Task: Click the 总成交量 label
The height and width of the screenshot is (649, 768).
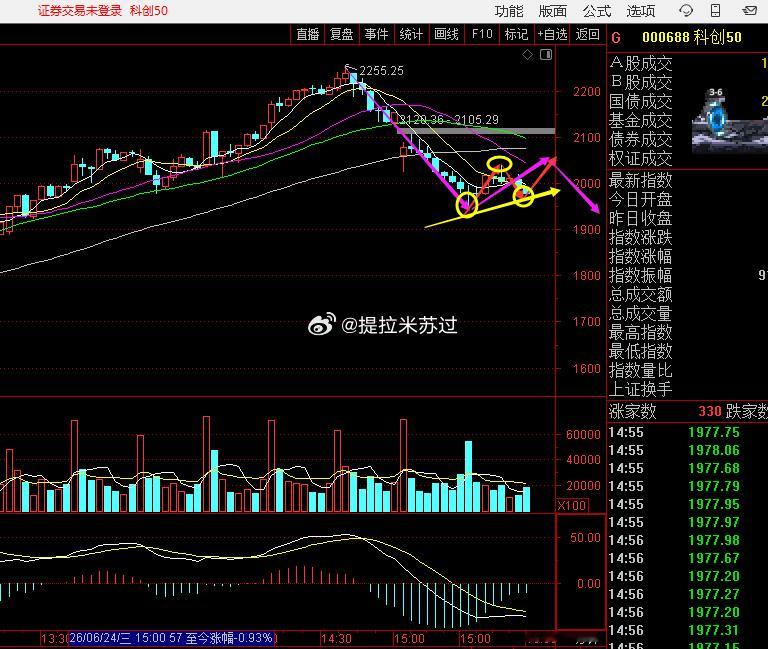Action: pos(641,313)
